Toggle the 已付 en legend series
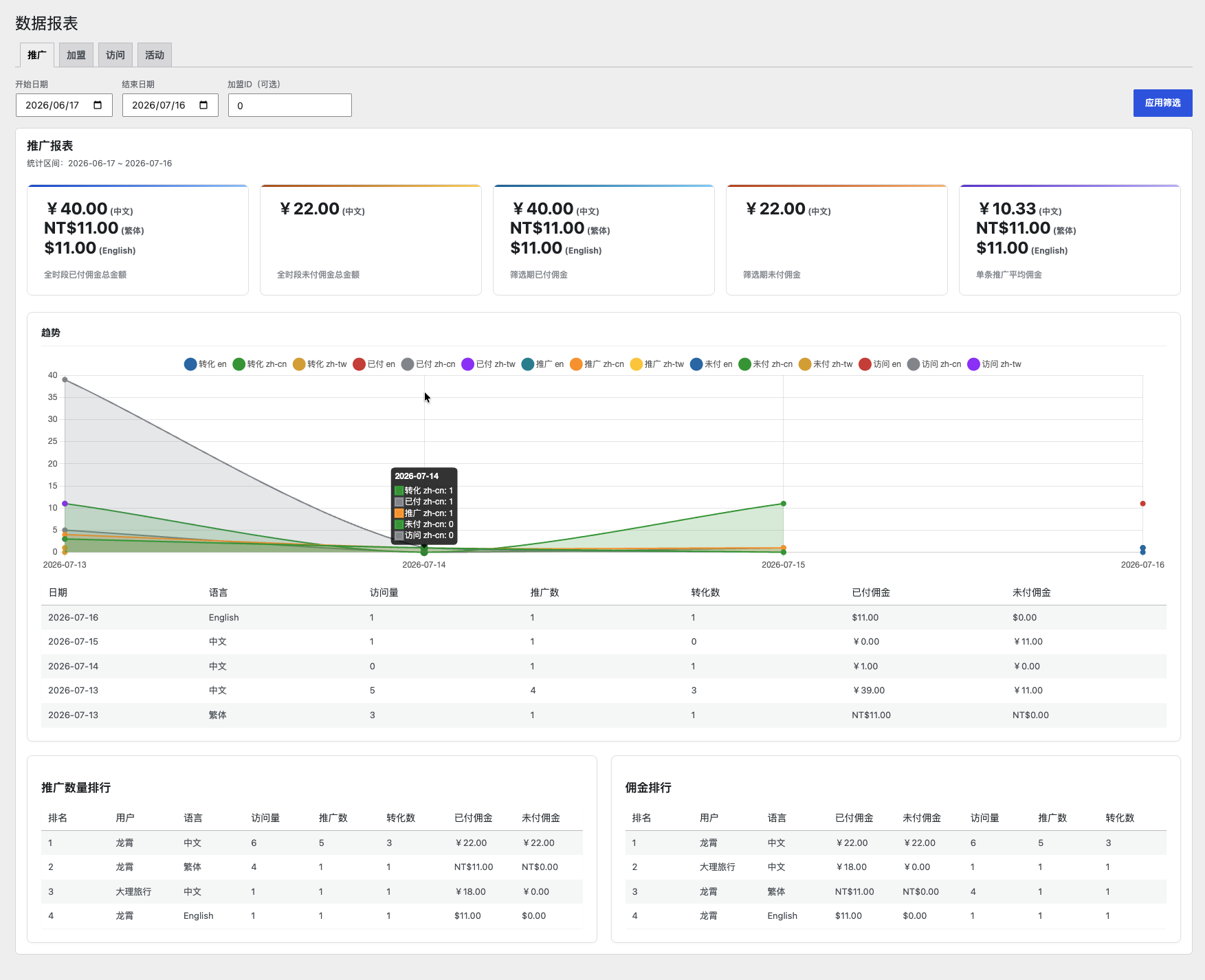Screen dimensions: 1205x980 pos(374,364)
